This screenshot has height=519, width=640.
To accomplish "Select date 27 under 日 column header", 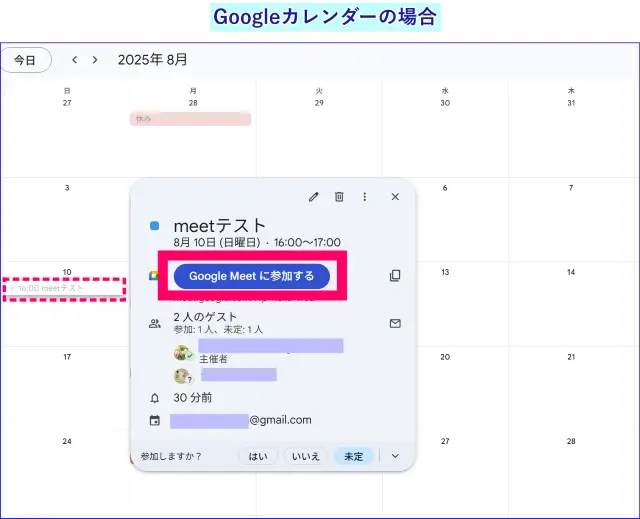I will coord(67,103).
